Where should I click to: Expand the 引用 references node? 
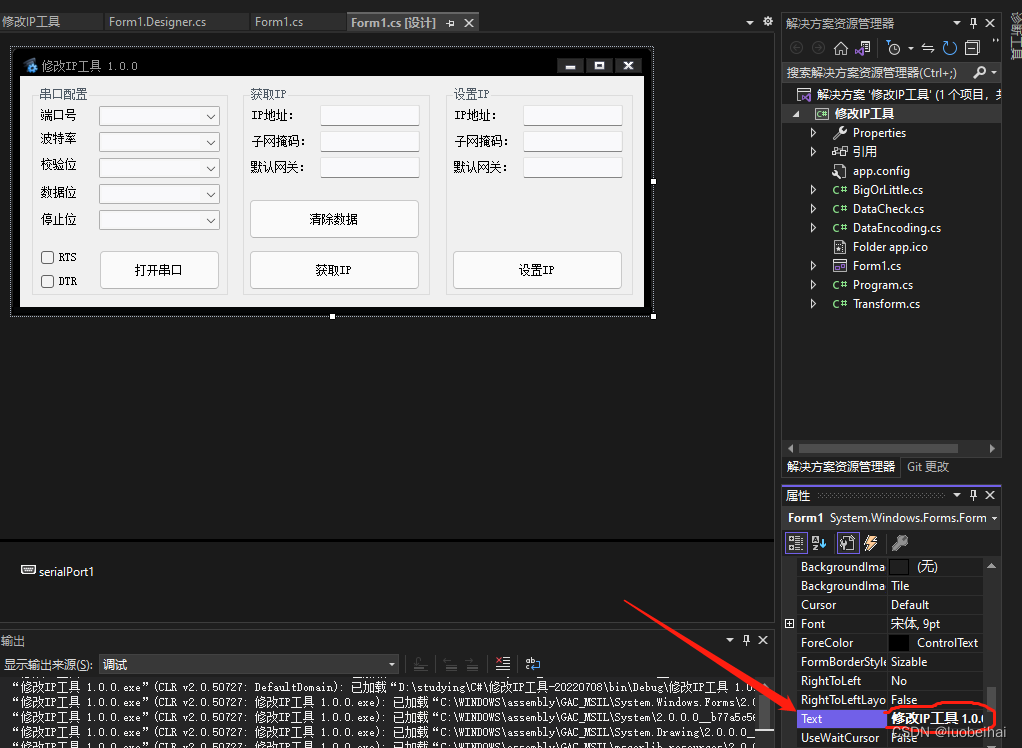[x=813, y=152]
